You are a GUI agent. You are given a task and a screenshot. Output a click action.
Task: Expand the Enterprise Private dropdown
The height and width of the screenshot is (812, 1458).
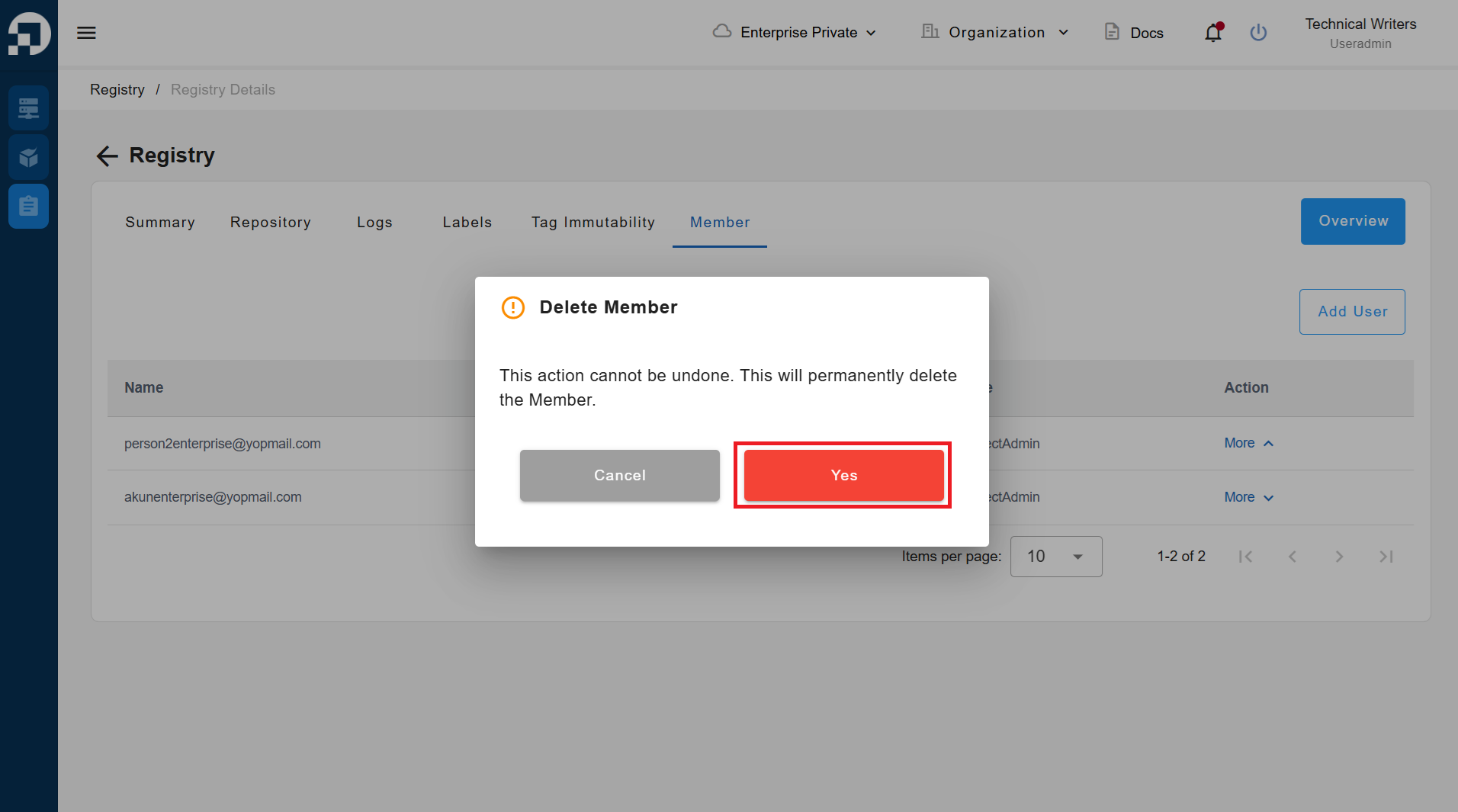[x=794, y=33]
